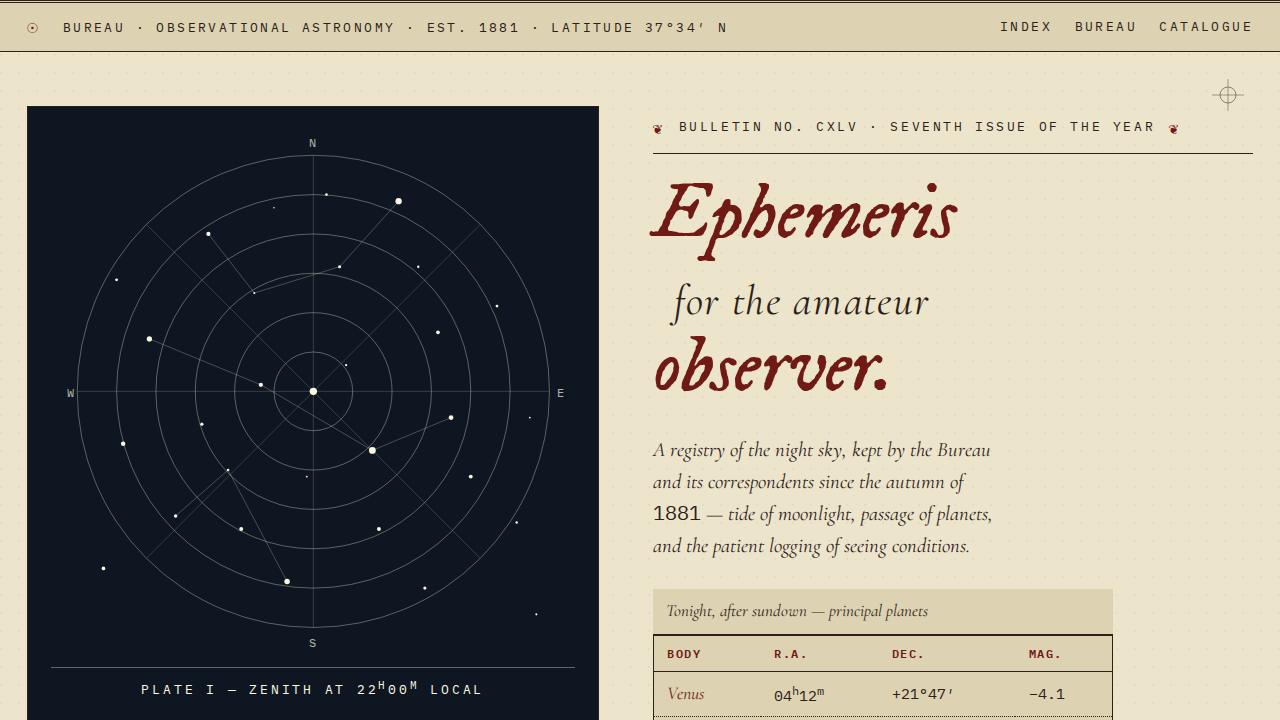Image resolution: width=1280 pixels, height=720 pixels.
Task: Click the N compass label on chart
Action: click(x=313, y=144)
